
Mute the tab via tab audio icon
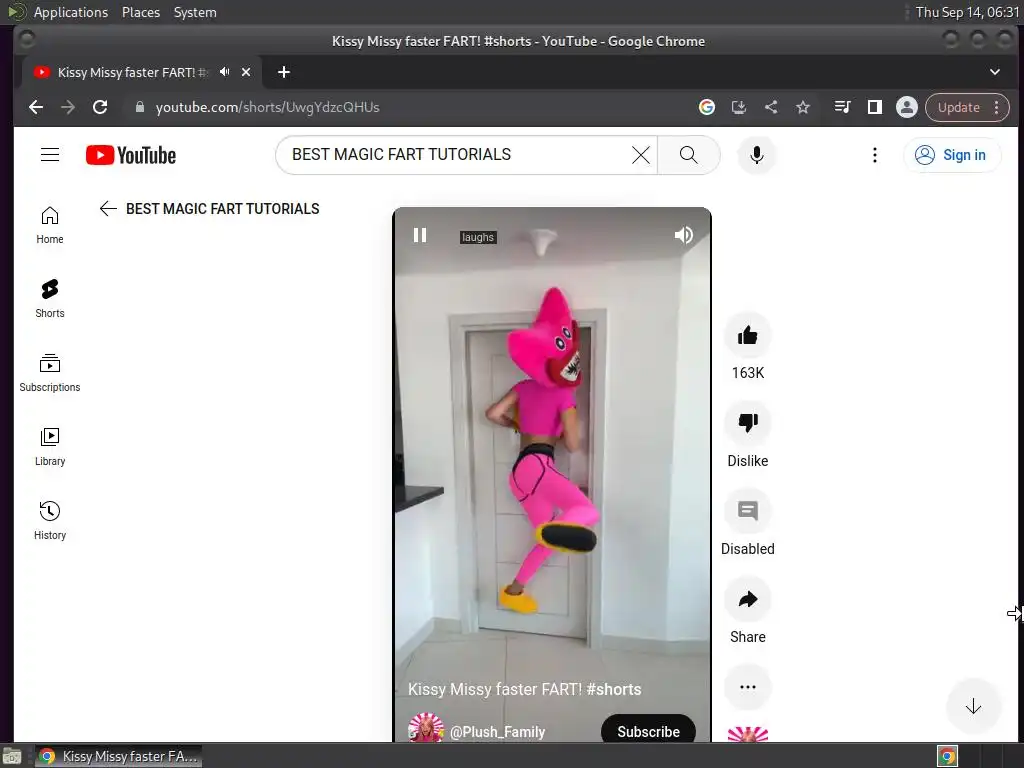[x=225, y=72]
